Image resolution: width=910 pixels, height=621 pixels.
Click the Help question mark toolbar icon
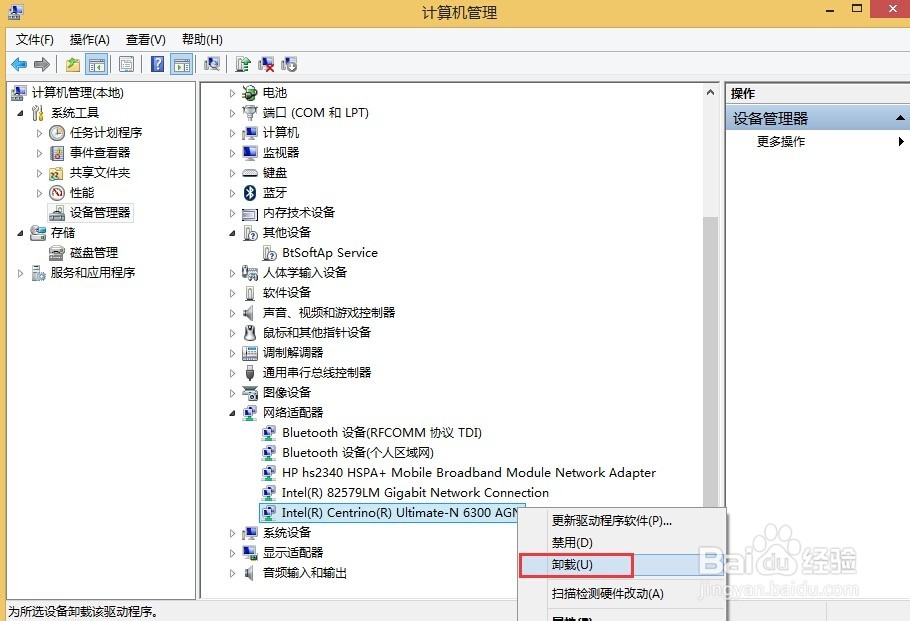[157, 64]
